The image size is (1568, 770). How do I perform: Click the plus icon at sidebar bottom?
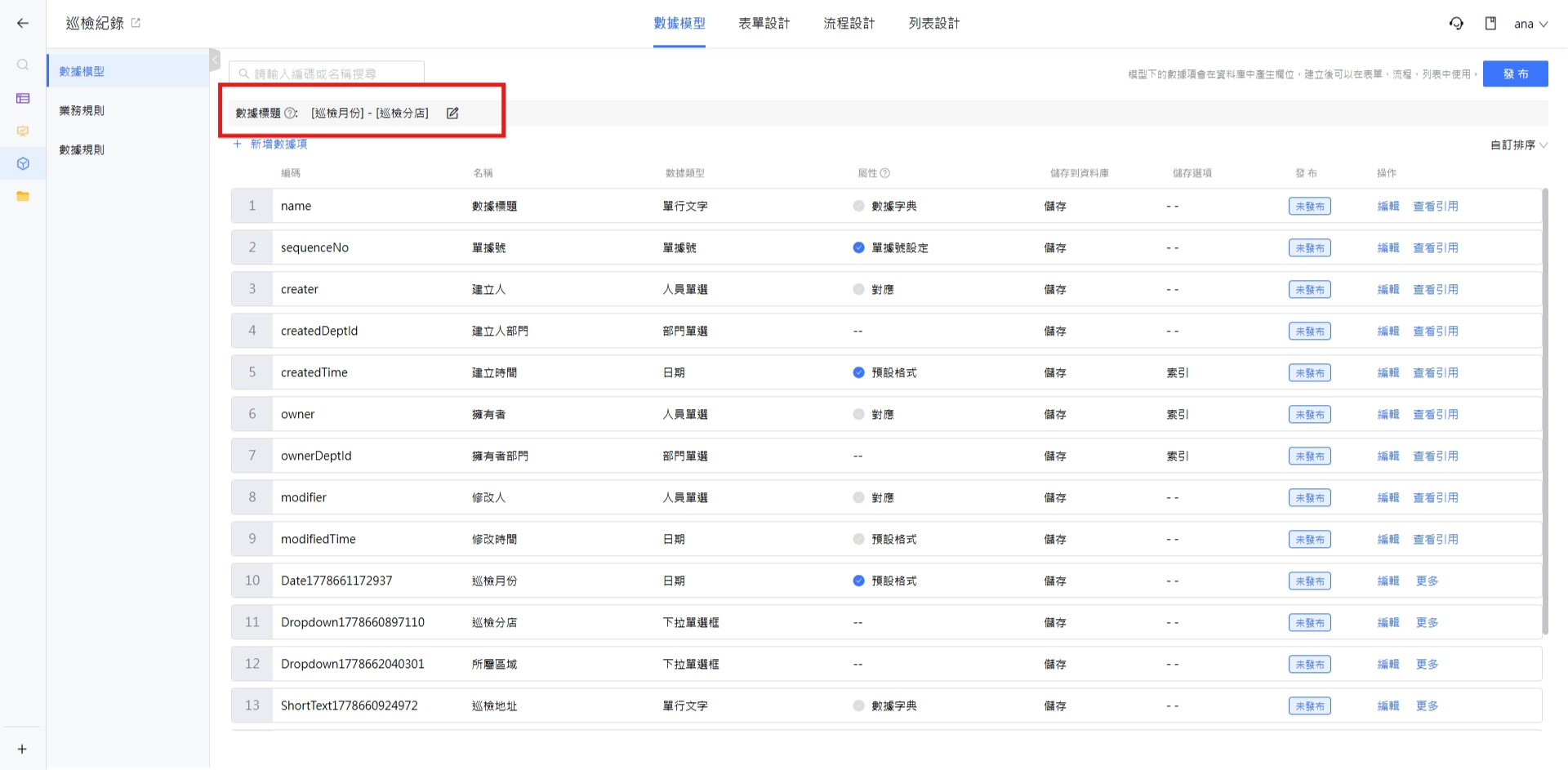click(22, 749)
